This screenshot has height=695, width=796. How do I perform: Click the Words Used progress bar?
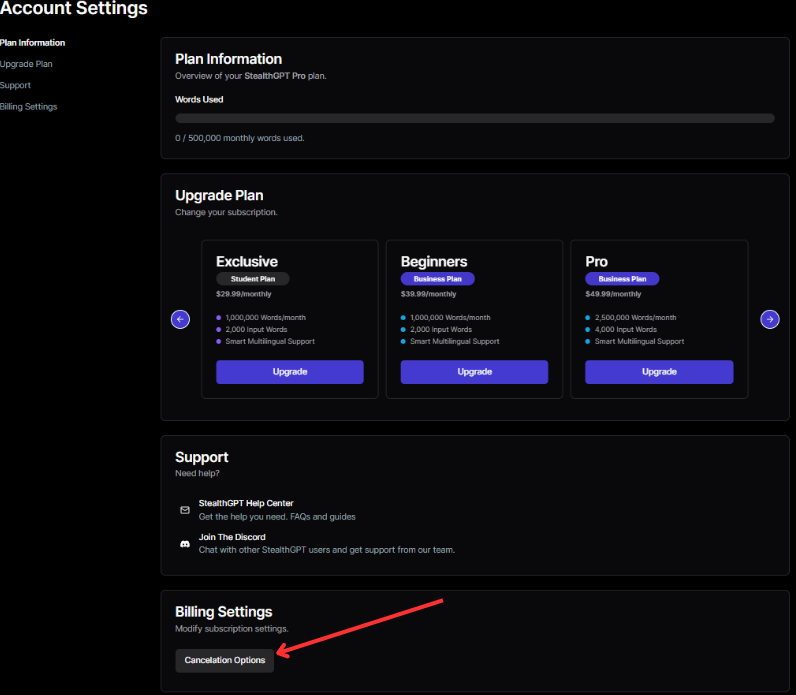point(475,118)
